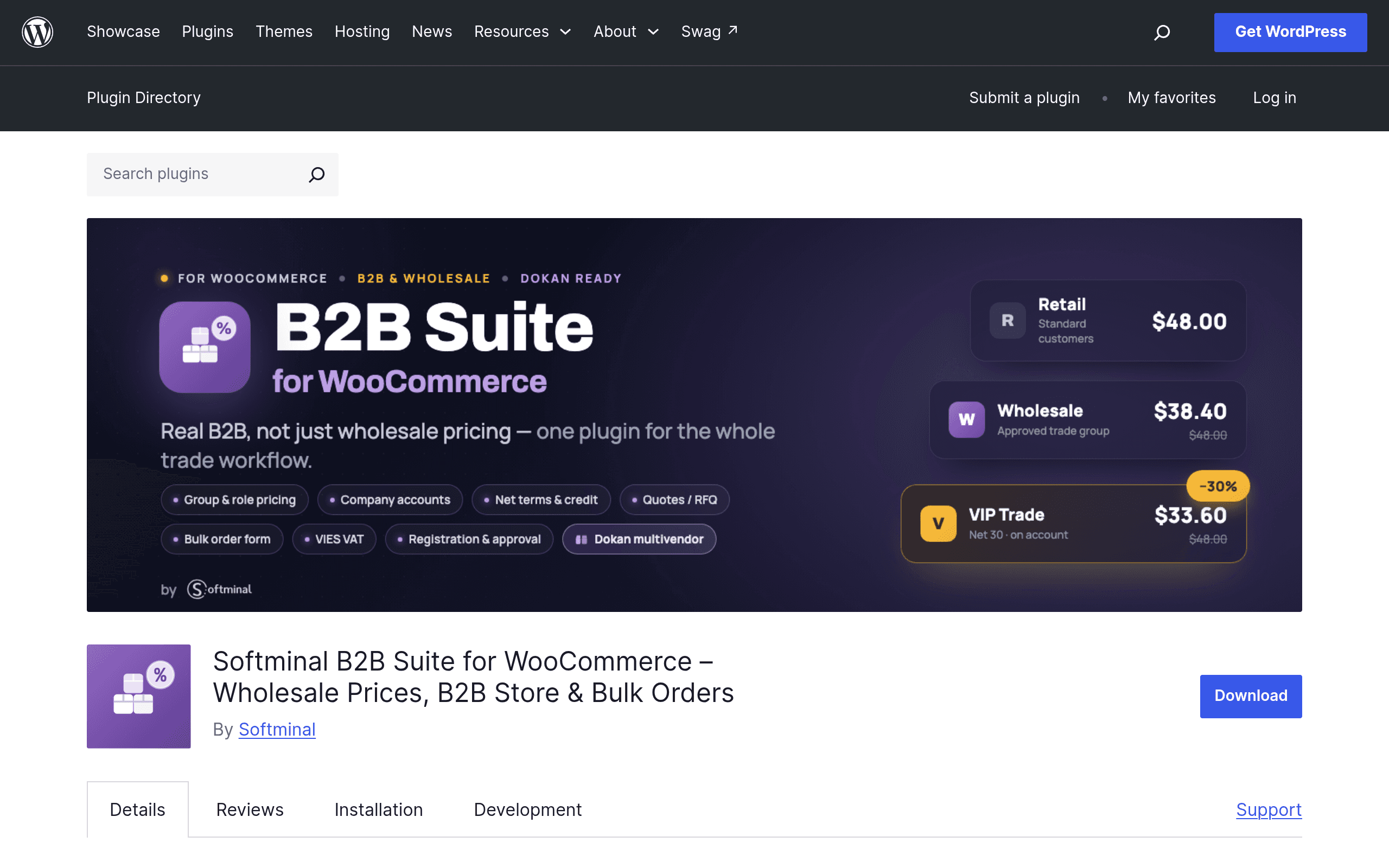Switch to the Development tab
The image size is (1389, 868).
527,809
